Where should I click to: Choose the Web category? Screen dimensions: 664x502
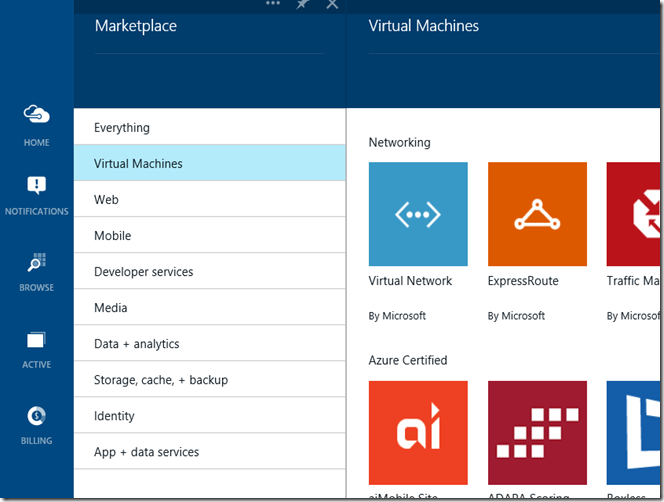tap(106, 200)
